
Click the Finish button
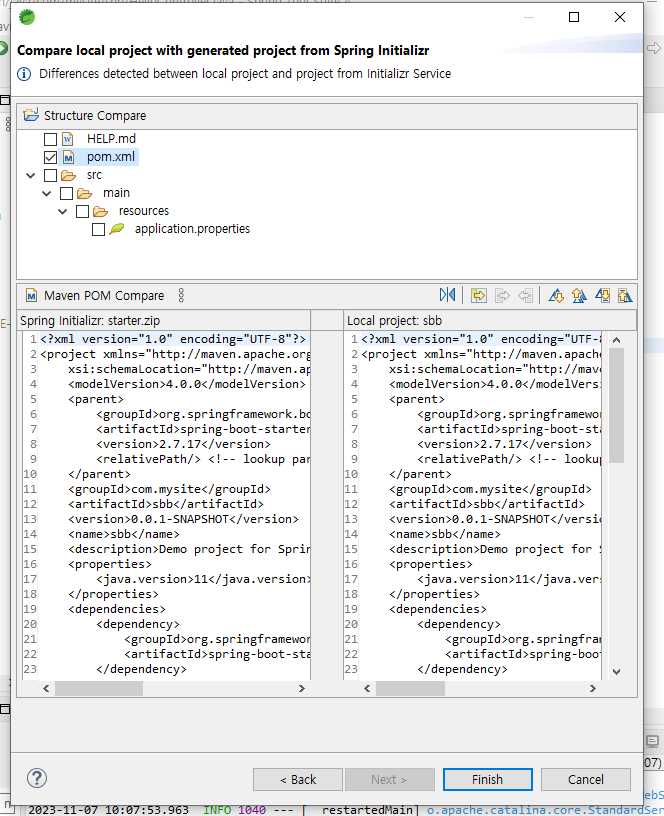(488, 779)
